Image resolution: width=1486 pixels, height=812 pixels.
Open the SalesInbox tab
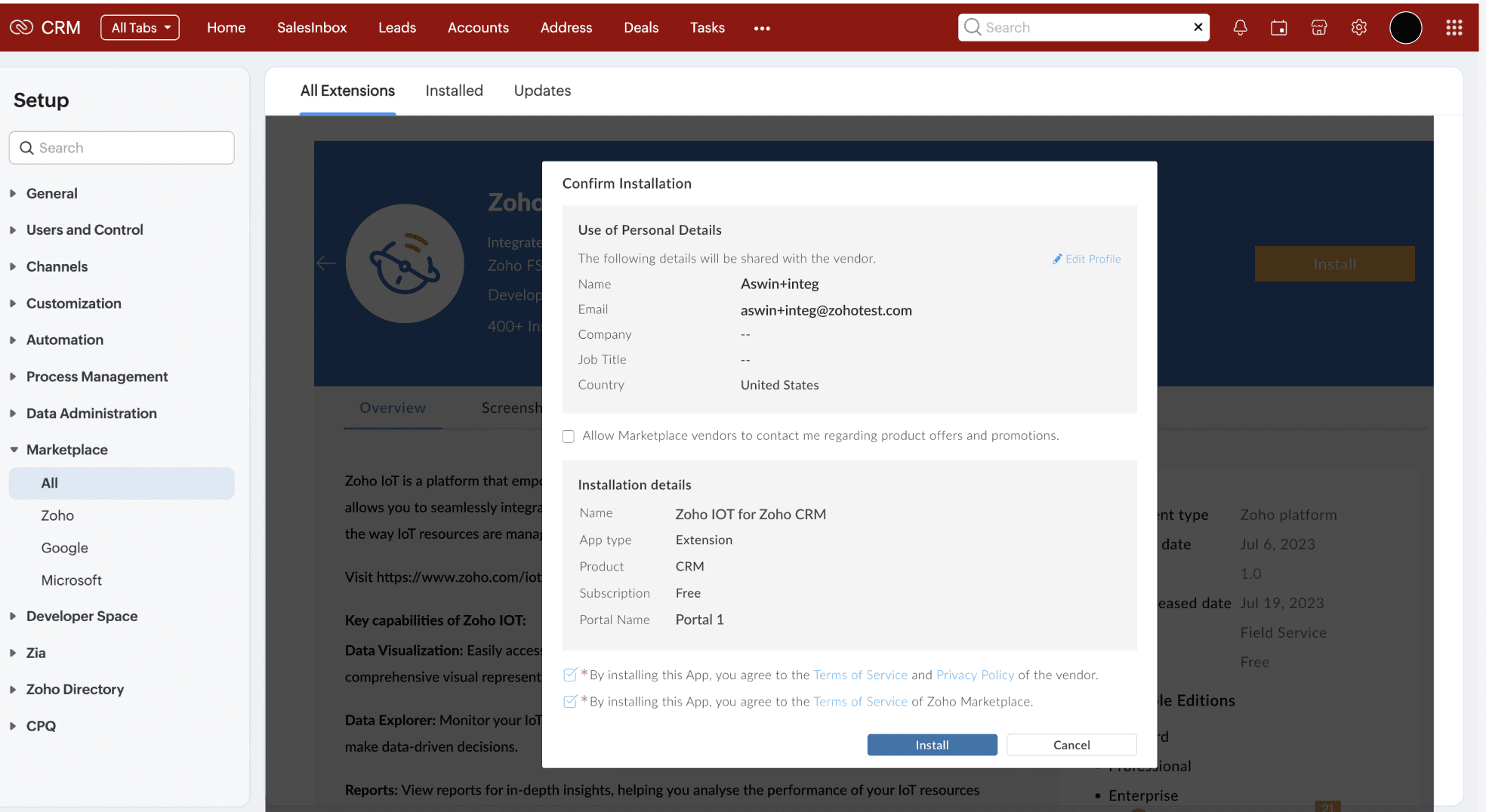click(312, 28)
